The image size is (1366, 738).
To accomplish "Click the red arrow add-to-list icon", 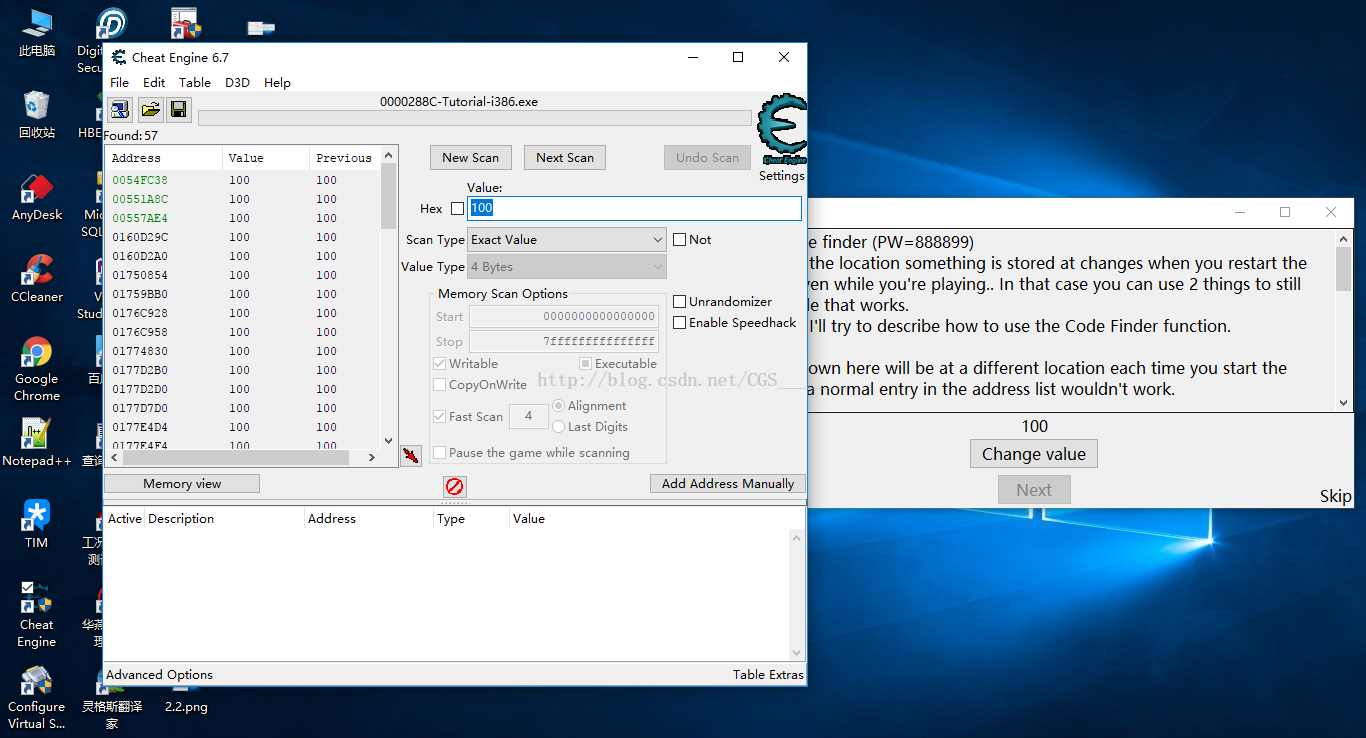I will tap(410, 456).
